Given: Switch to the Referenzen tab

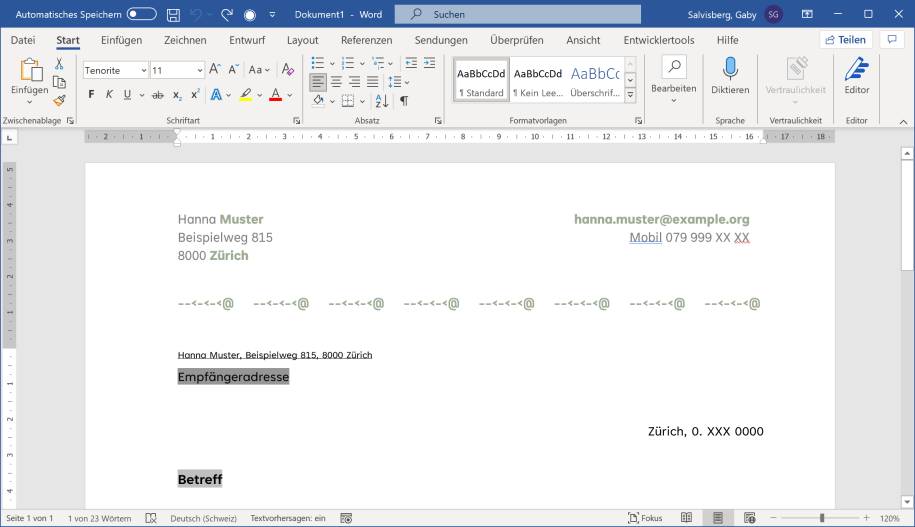Looking at the screenshot, I should tap(366, 40).
